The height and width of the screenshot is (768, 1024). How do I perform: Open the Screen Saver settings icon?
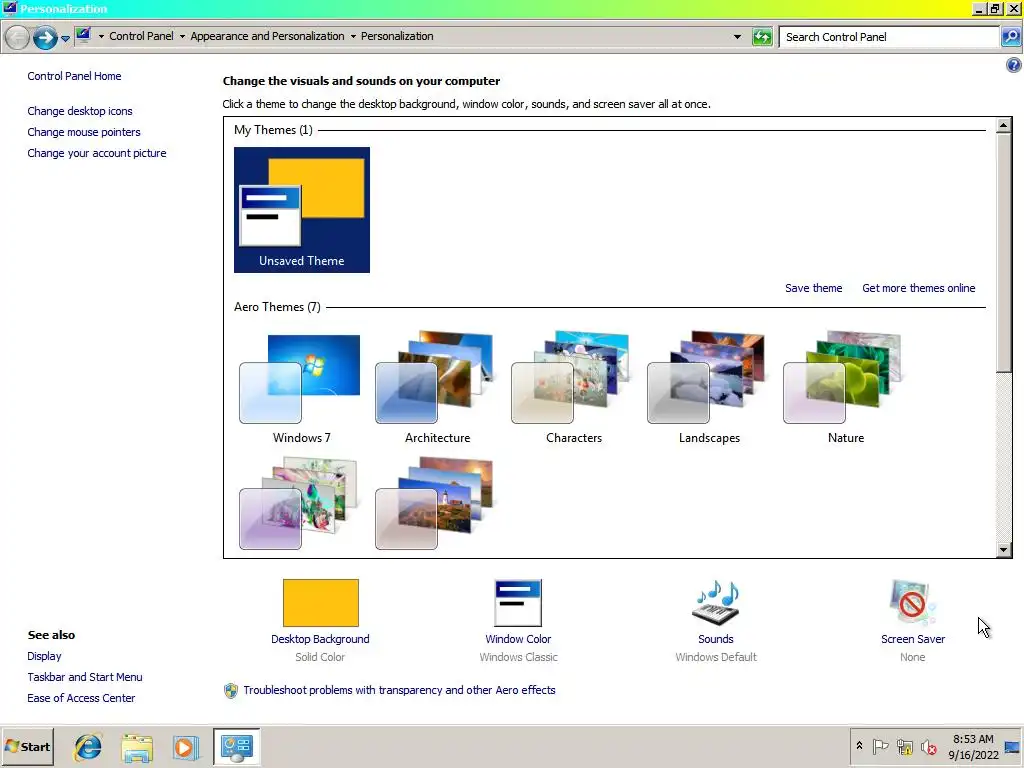click(x=912, y=602)
